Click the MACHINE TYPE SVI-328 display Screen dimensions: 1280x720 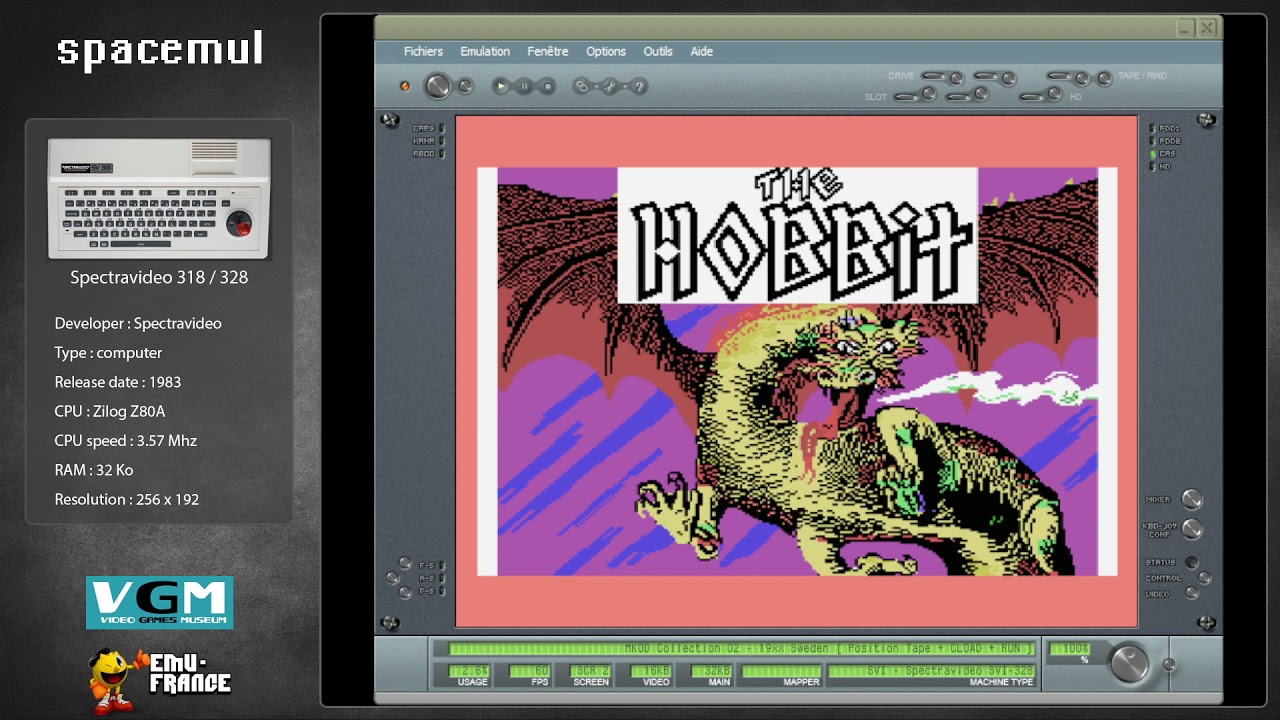click(x=932, y=671)
